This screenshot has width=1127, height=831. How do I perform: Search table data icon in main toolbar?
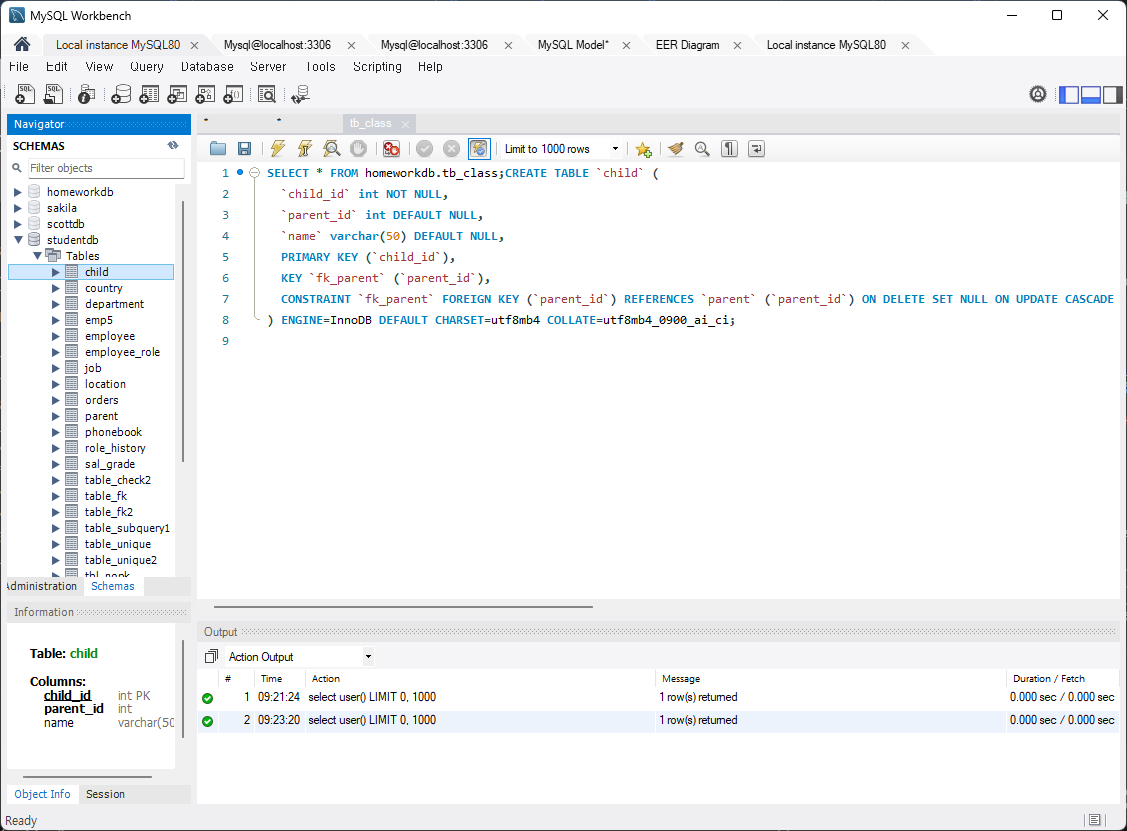(267, 94)
